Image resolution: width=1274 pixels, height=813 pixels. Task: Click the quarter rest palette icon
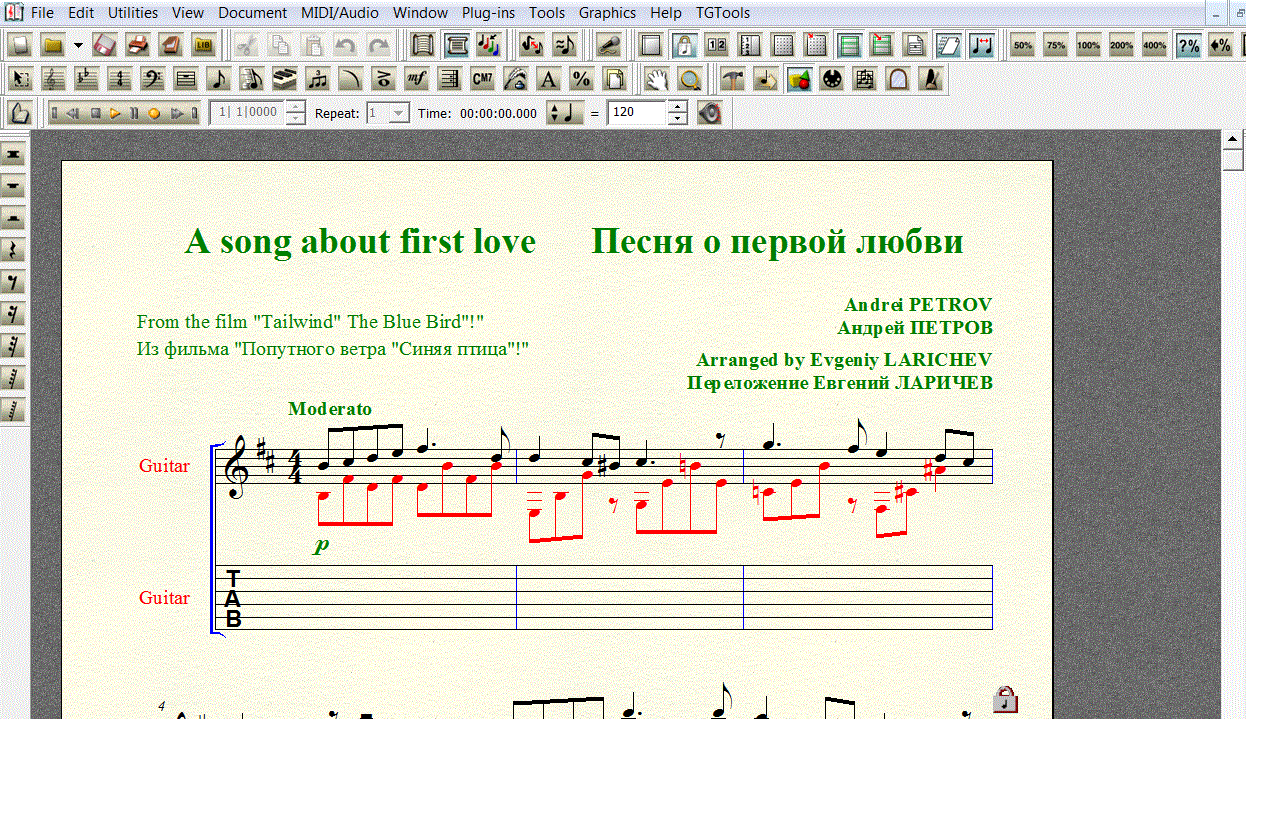[13, 250]
